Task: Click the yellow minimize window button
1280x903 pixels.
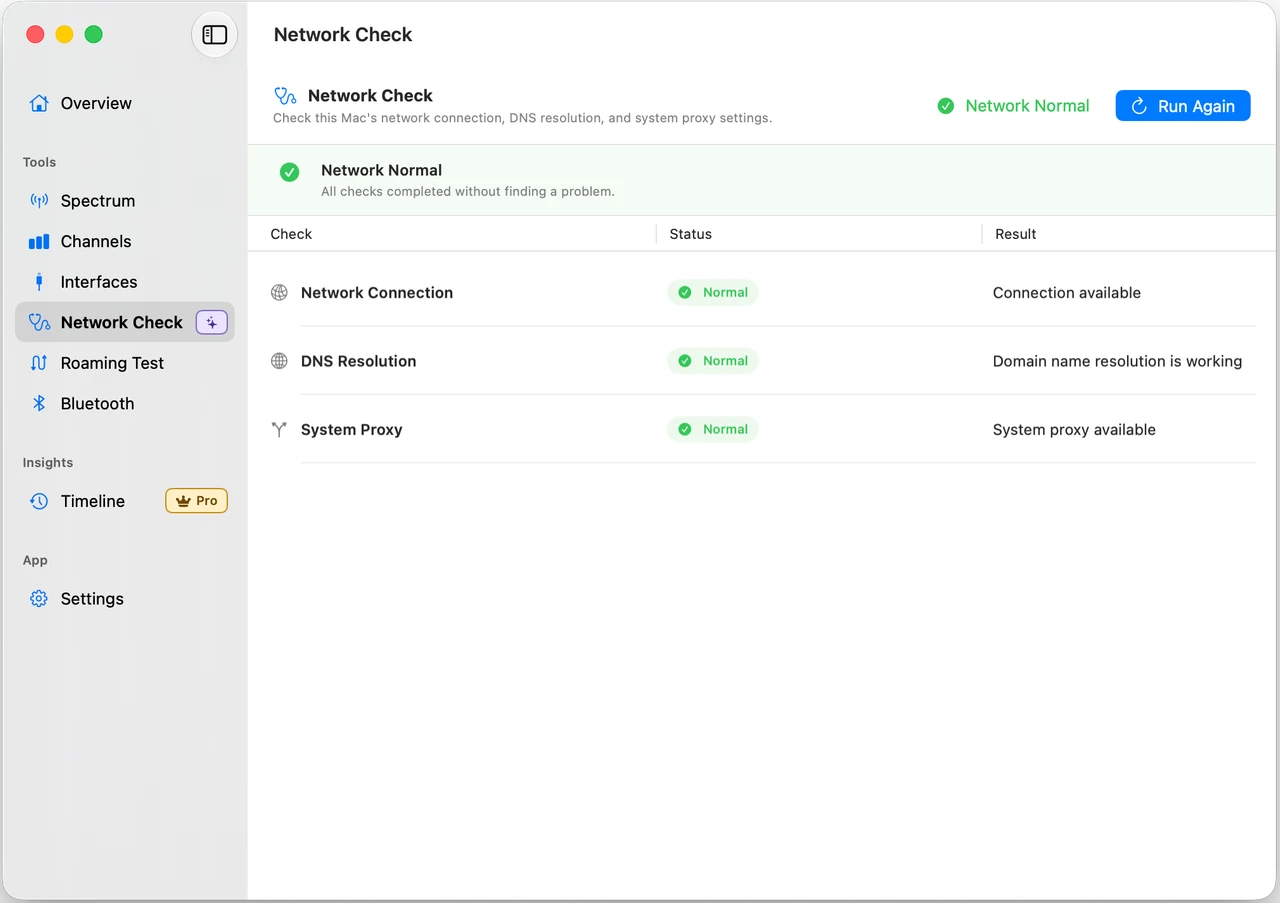Action: [x=64, y=35]
